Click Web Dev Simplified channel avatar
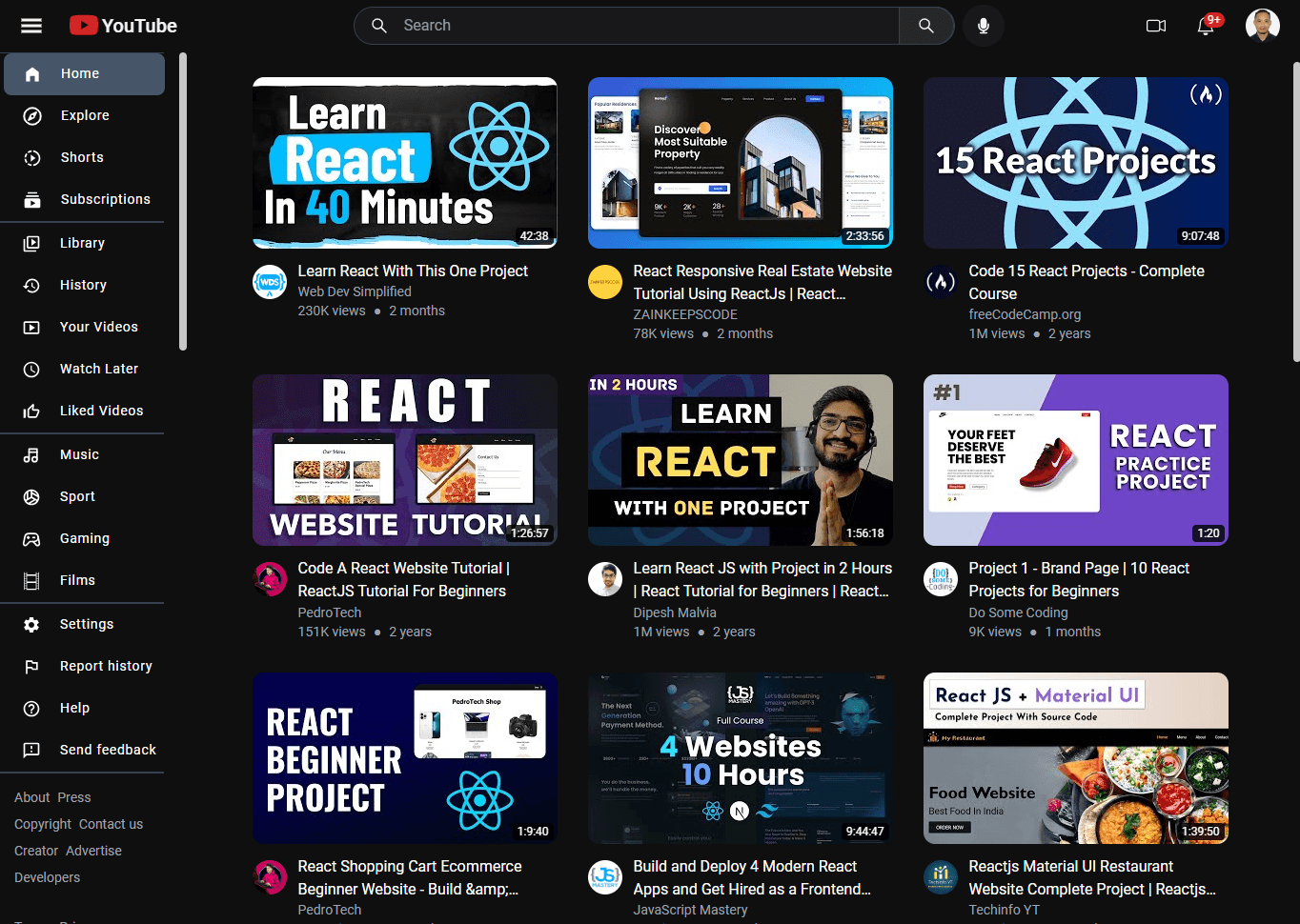This screenshot has height=924, width=1300. [x=270, y=282]
